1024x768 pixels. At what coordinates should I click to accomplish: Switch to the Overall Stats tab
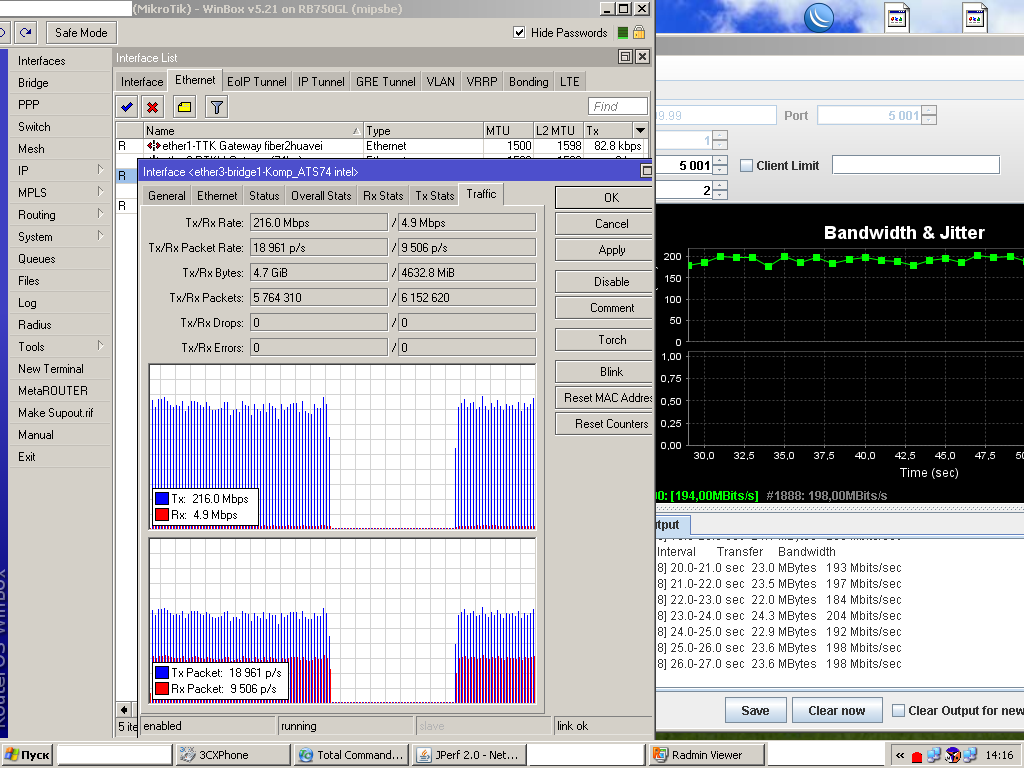(x=321, y=196)
